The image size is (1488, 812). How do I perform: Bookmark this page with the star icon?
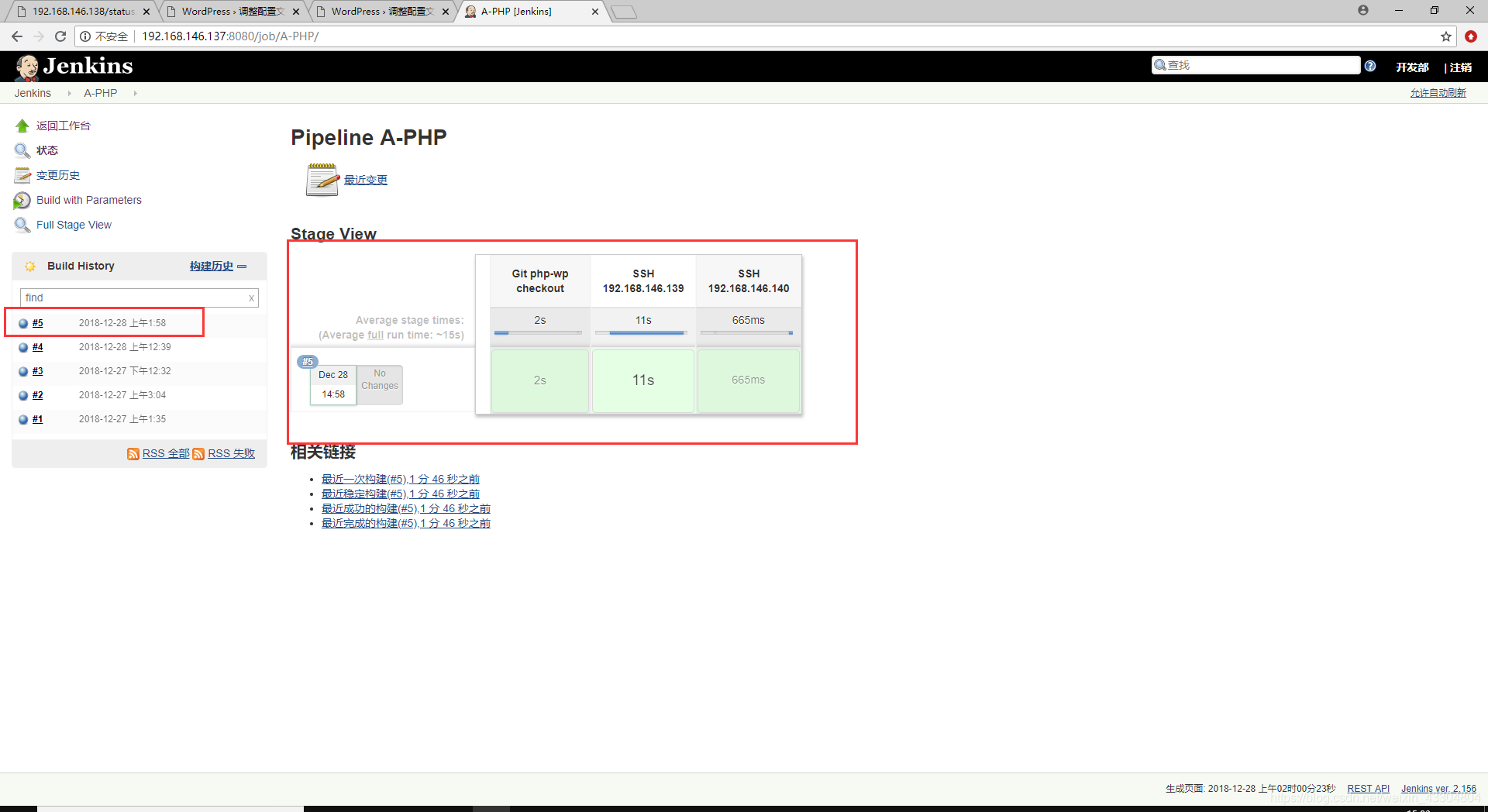[1446, 36]
